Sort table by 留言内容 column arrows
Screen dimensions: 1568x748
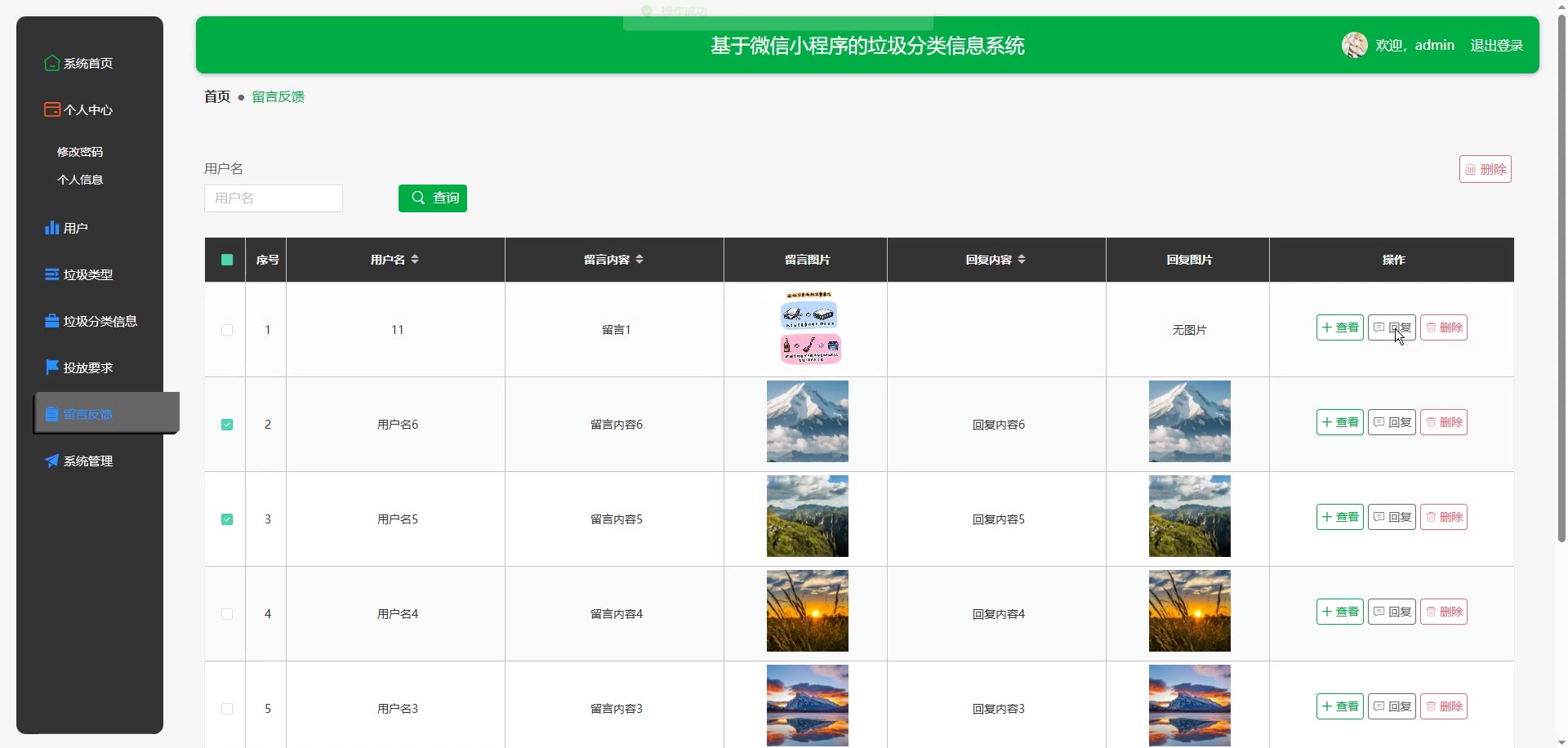click(639, 260)
